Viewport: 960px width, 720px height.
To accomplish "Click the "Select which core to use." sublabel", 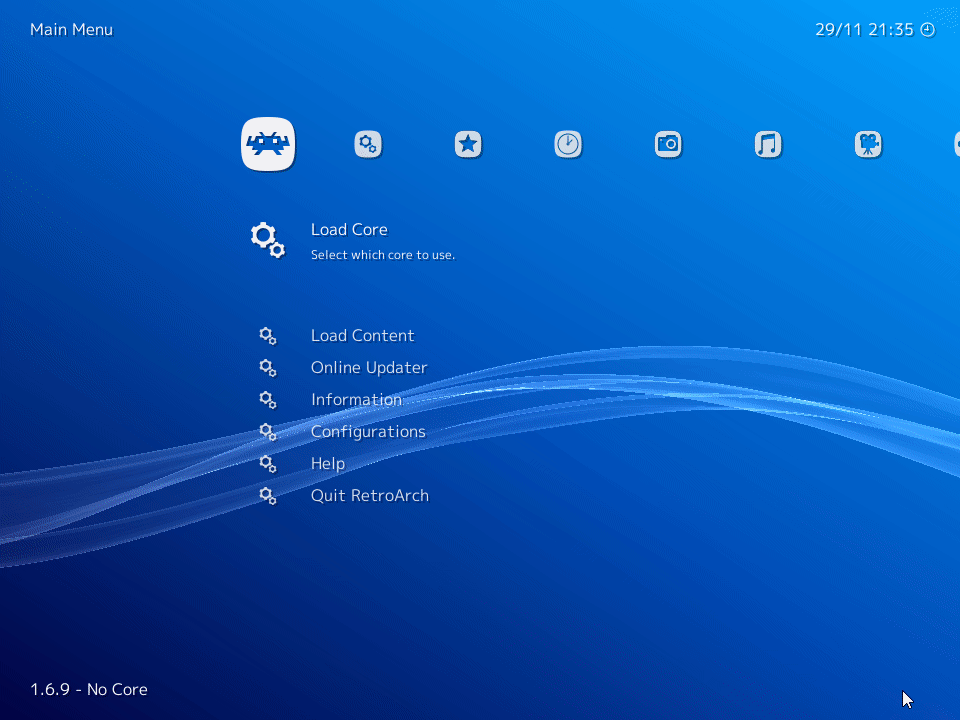I will pos(383,255).
